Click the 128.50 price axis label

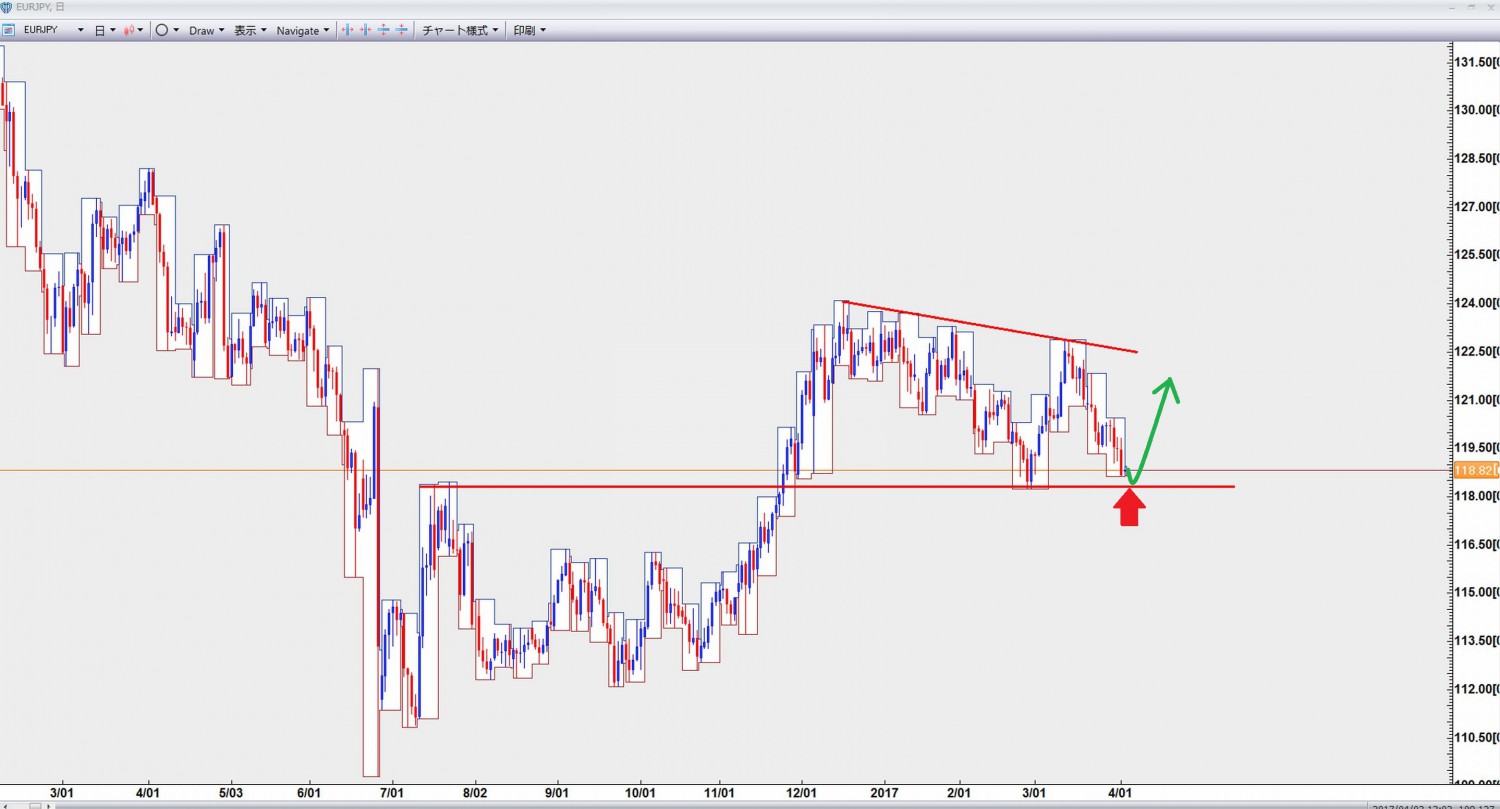pos(1475,159)
